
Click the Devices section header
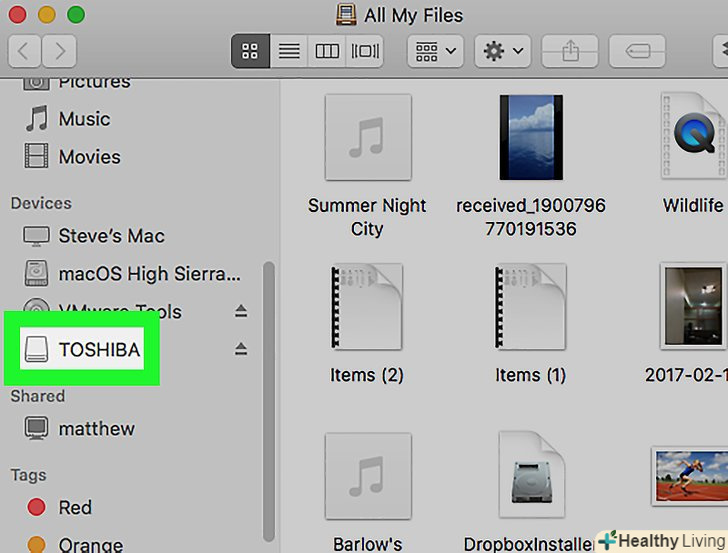(41, 203)
